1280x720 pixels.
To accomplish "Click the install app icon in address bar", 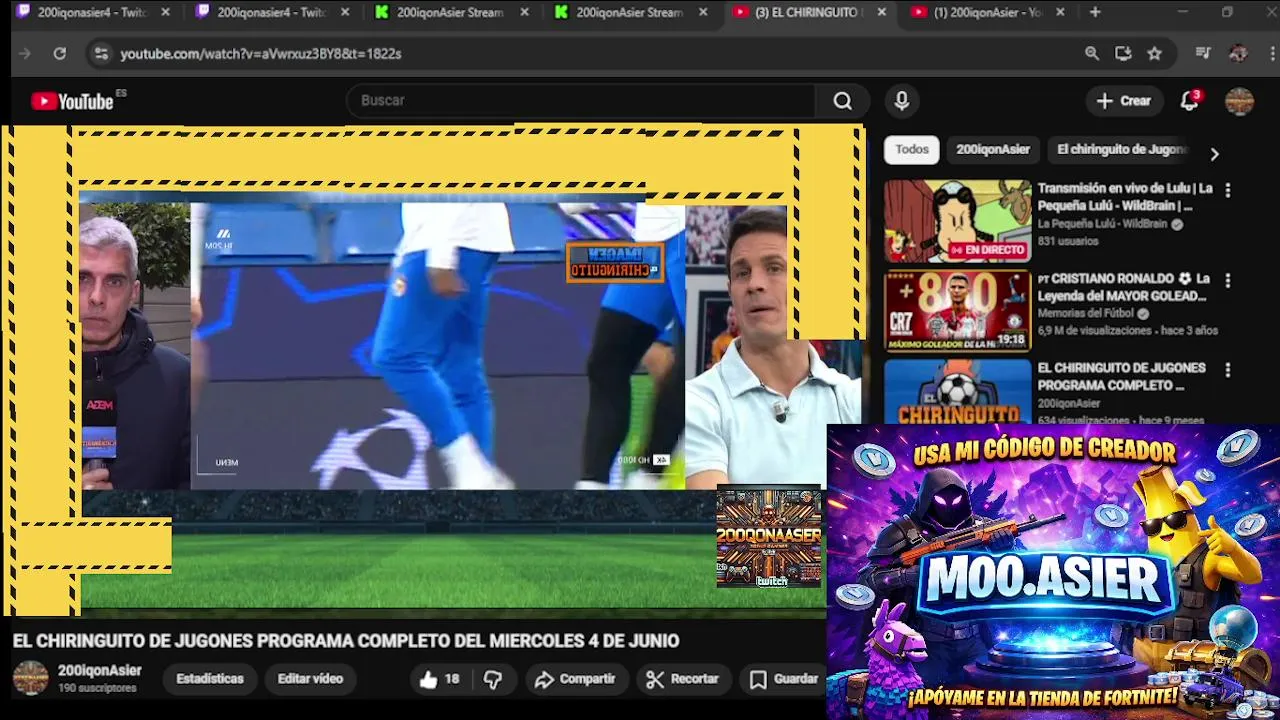I will pyautogui.click(x=1123, y=54).
